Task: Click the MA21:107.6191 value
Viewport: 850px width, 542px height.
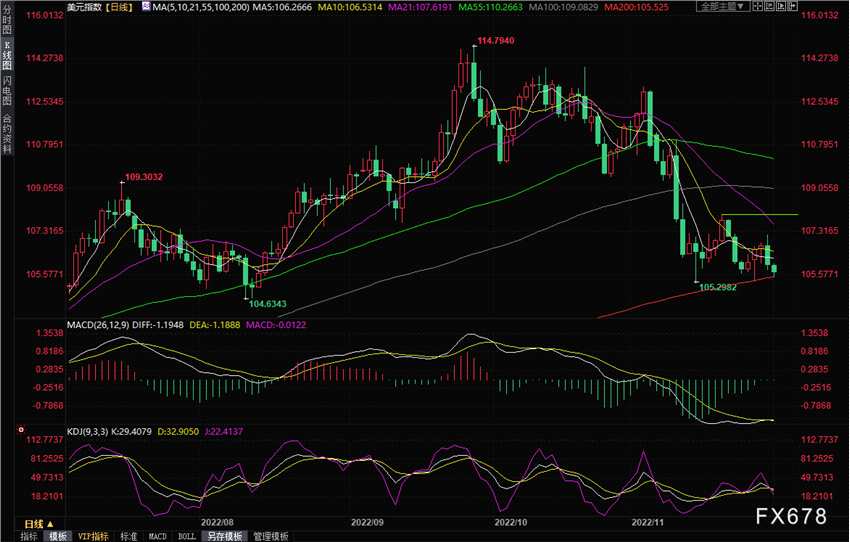Action: (420, 7)
